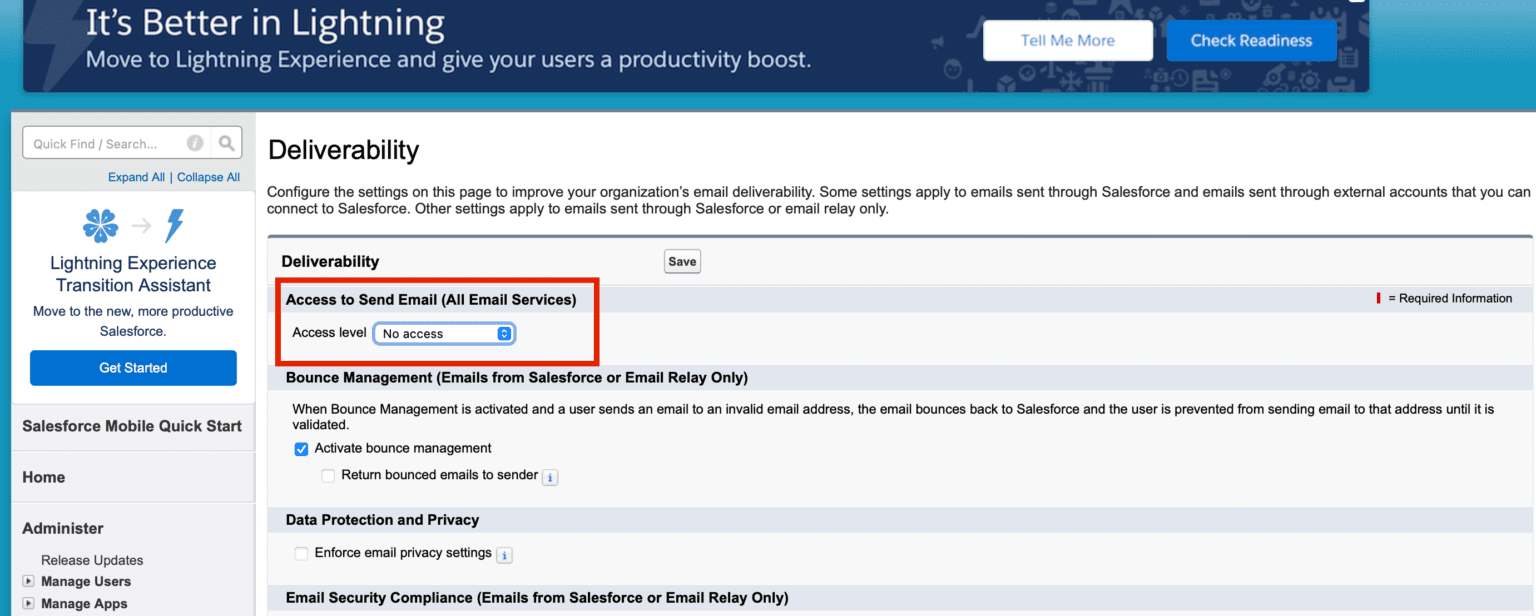
Task: Click the Expand All link
Action: pyautogui.click(x=136, y=177)
